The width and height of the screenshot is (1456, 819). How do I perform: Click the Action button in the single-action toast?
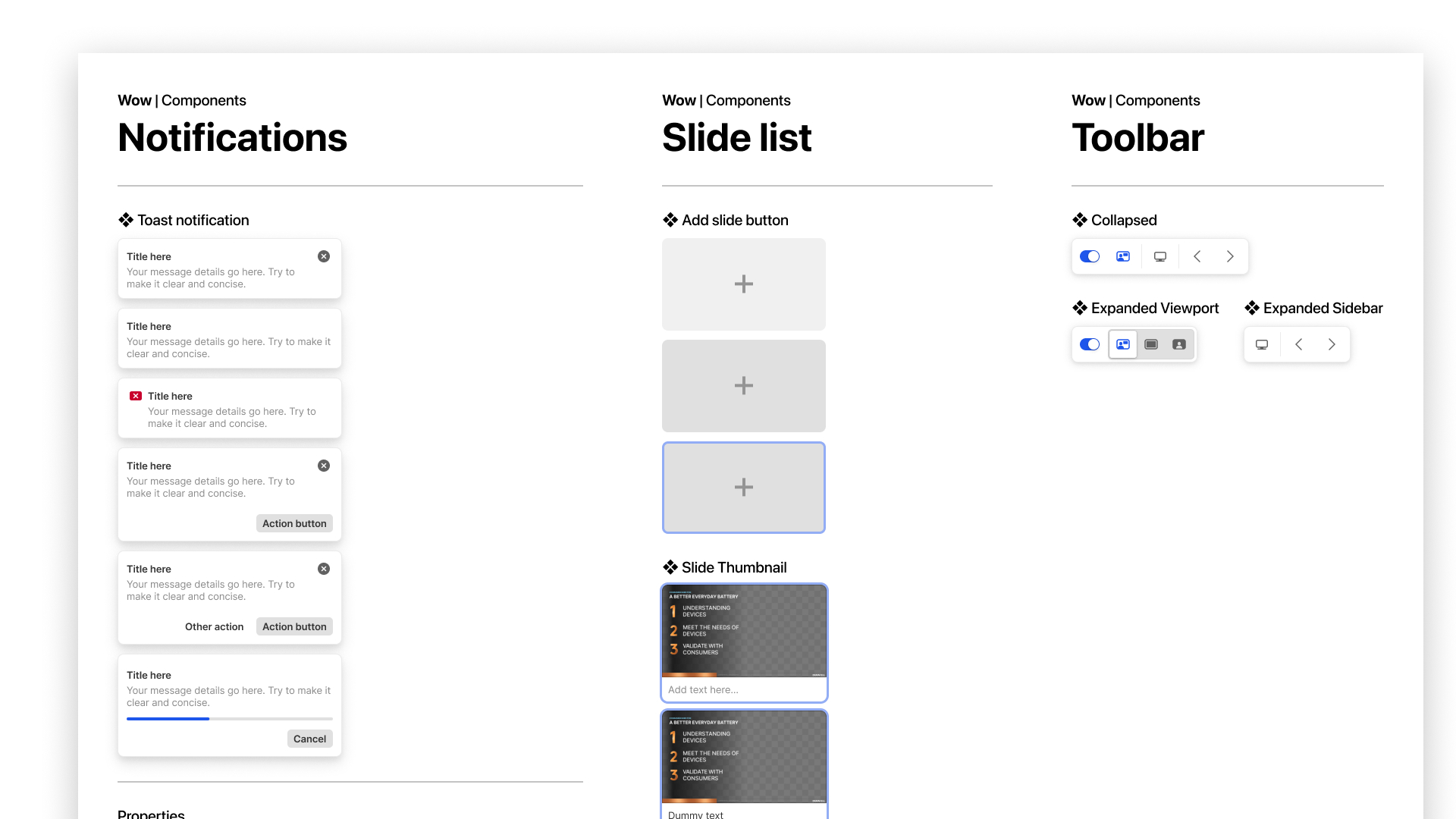(294, 523)
